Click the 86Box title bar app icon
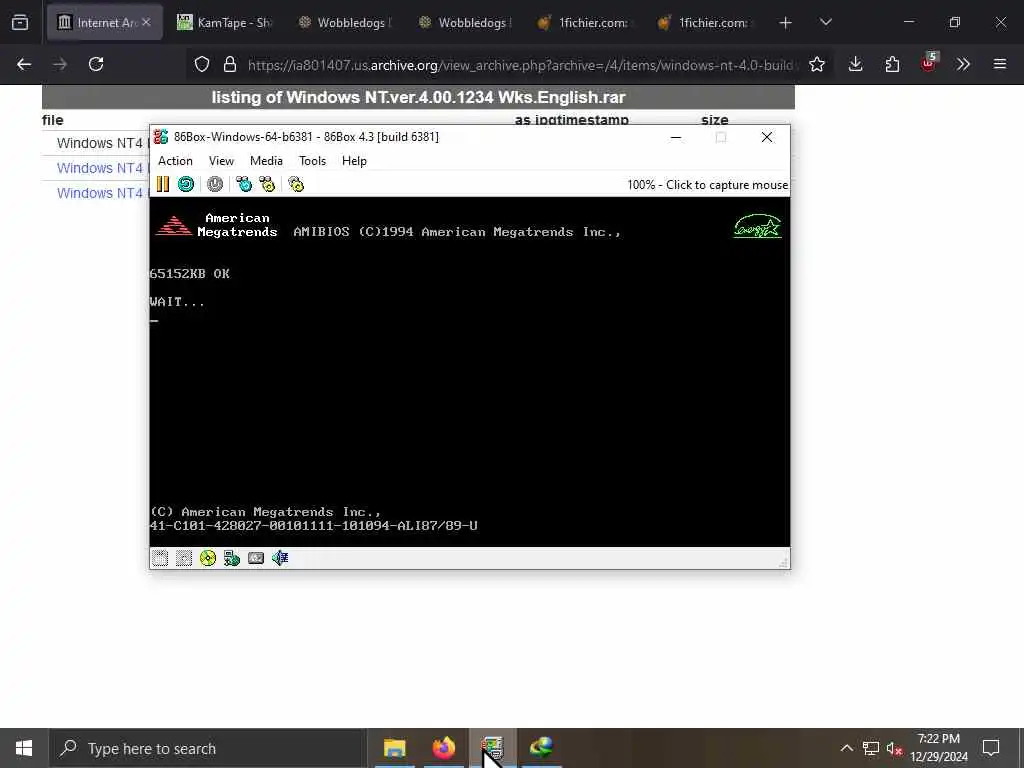The image size is (1024, 768). pos(161,137)
